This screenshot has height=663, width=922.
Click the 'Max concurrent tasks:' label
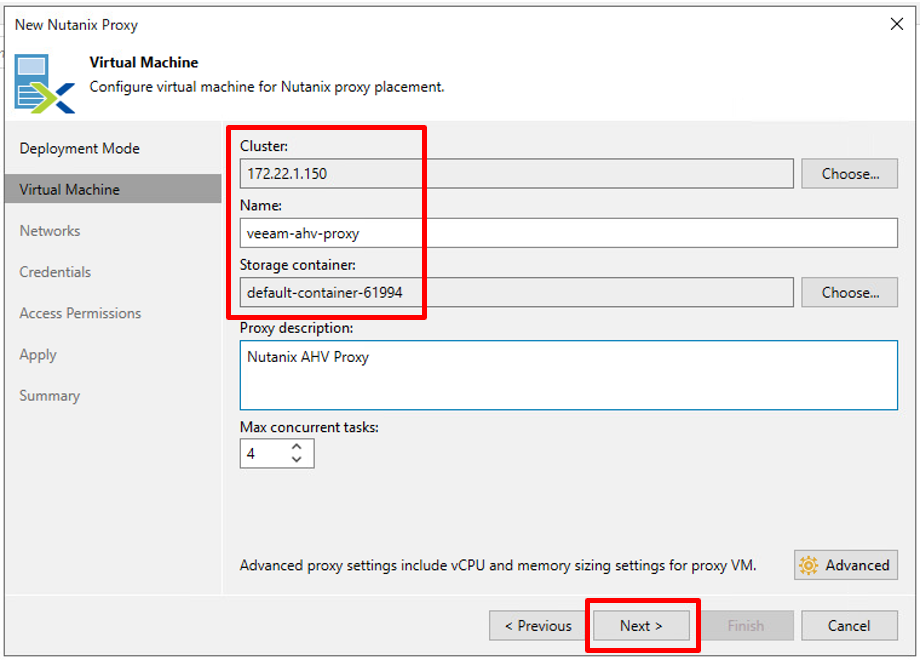pyautogui.click(x=309, y=427)
